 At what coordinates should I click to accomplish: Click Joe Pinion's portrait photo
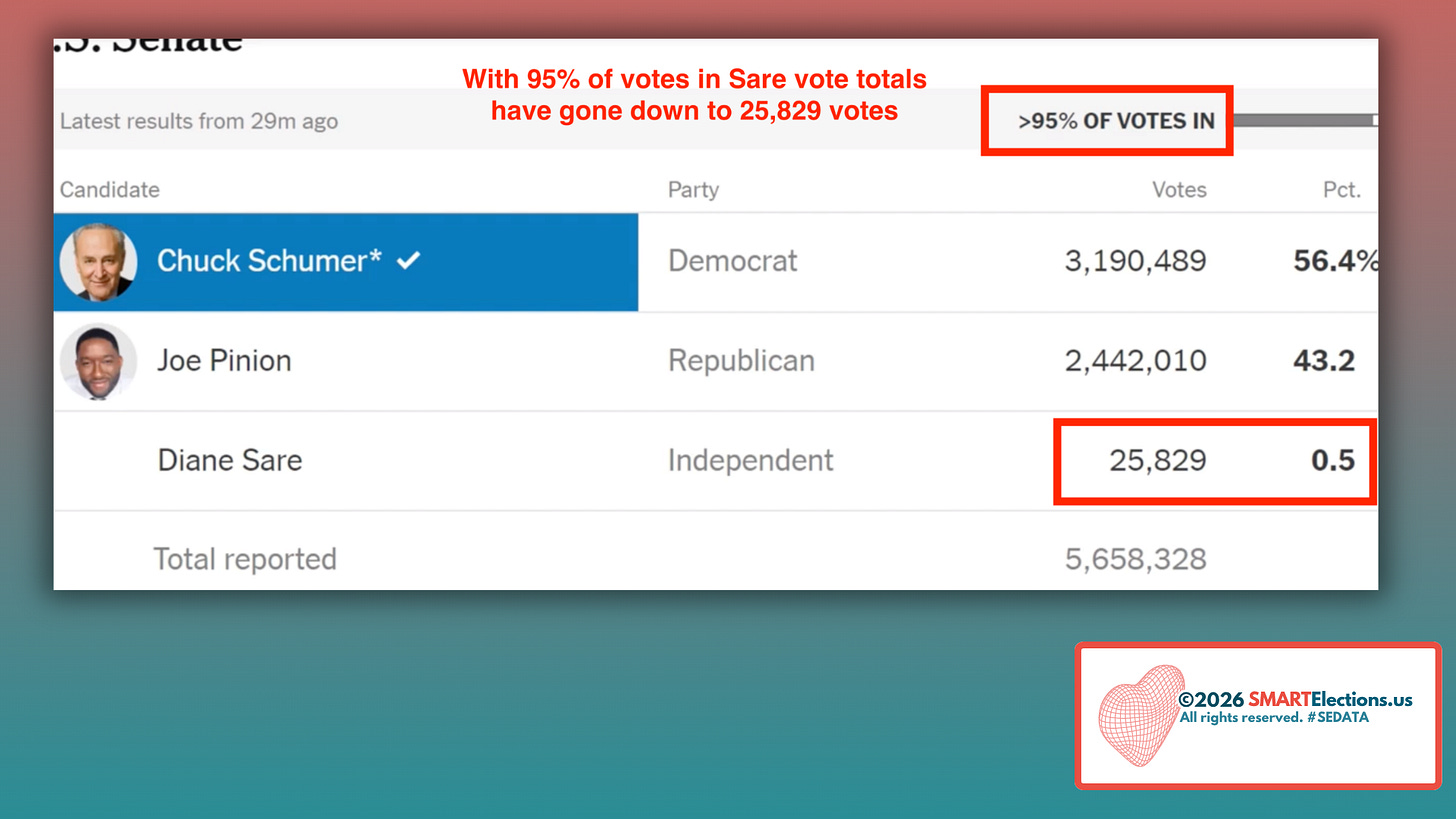click(98, 362)
